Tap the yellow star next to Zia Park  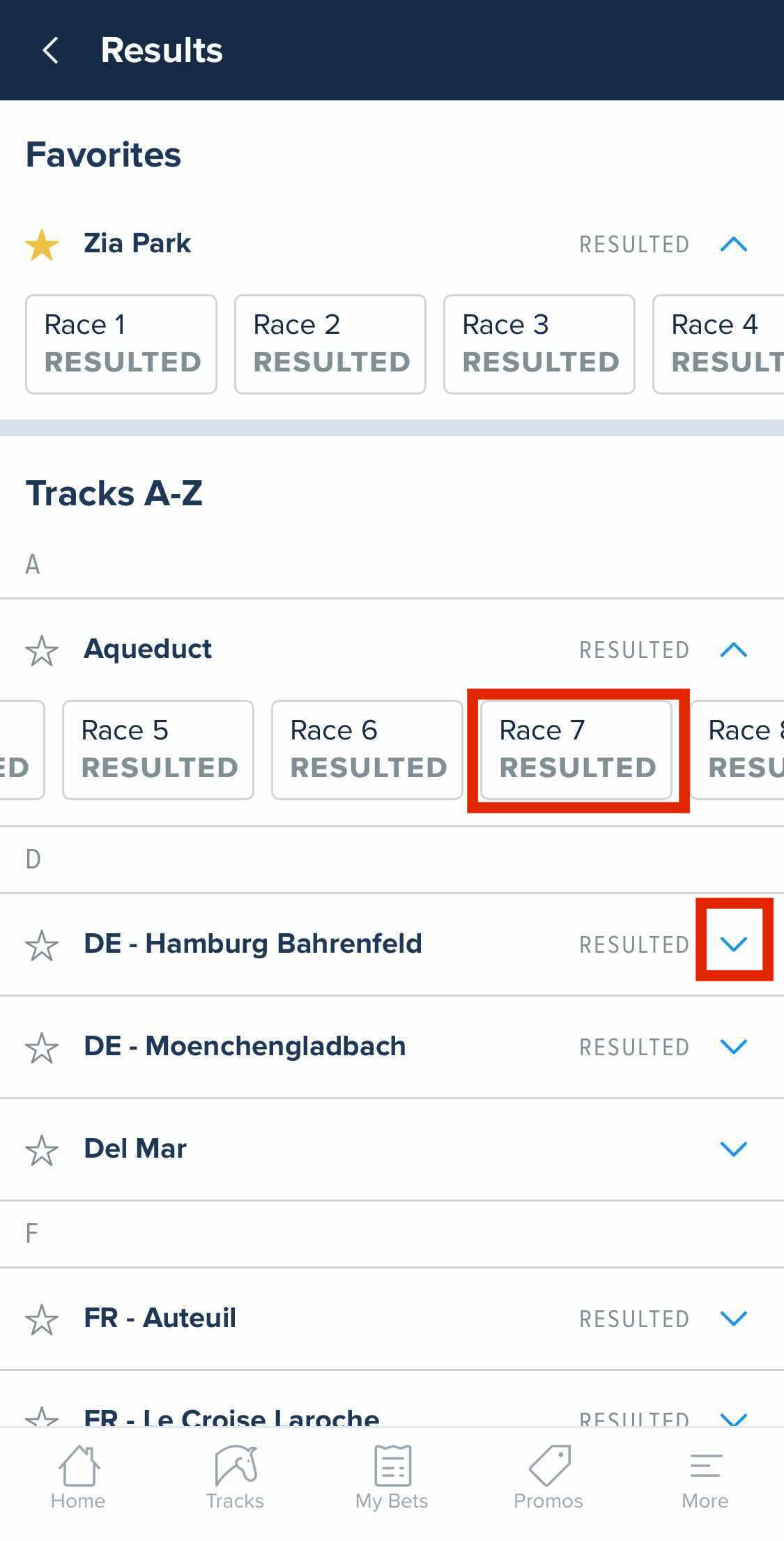coord(42,244)
